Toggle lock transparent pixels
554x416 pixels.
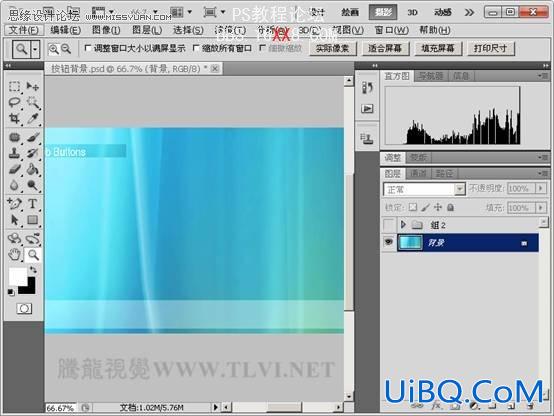pos(412,207)
